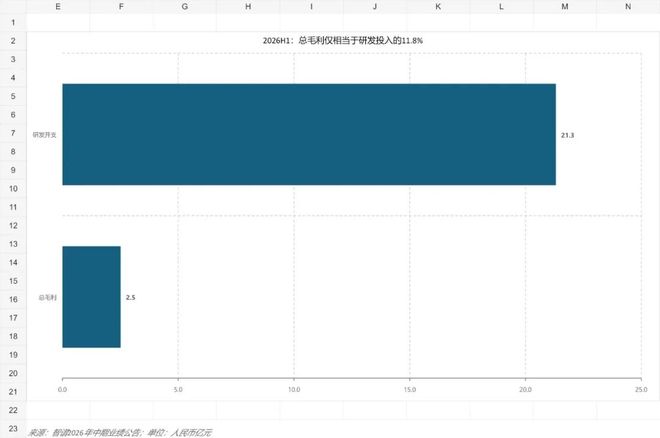Select row 2 header

pos(13,41)
